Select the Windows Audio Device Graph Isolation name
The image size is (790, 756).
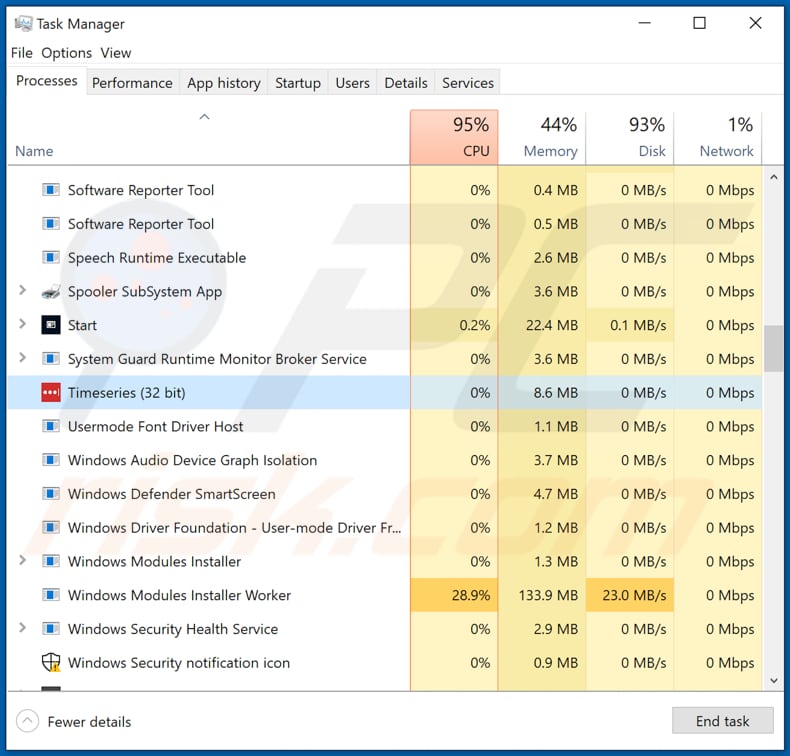192,460
